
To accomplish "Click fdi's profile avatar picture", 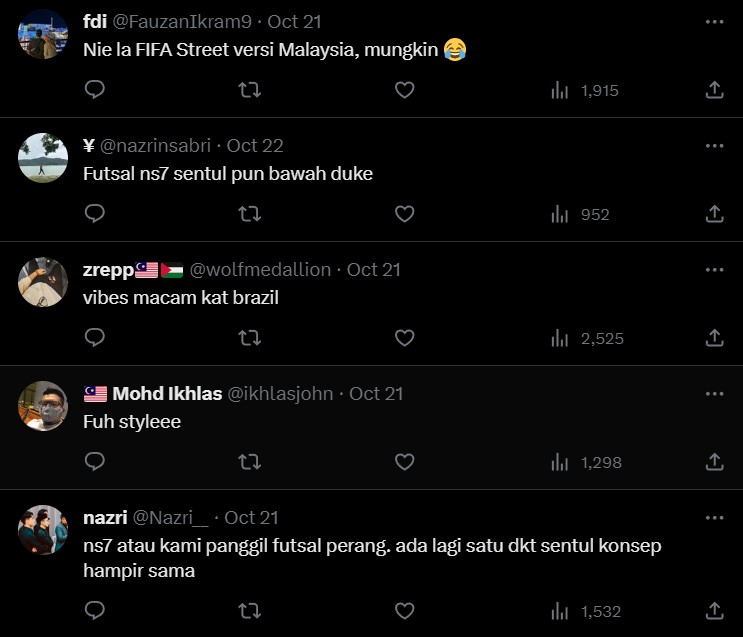I will [x=43, y=34].
